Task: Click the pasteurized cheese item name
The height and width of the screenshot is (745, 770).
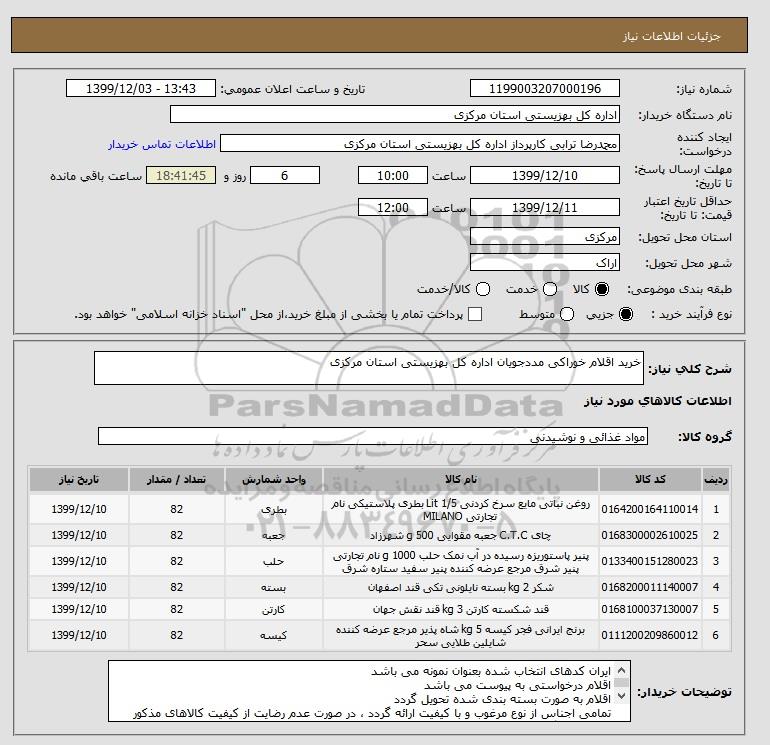Action: [461, 562]
